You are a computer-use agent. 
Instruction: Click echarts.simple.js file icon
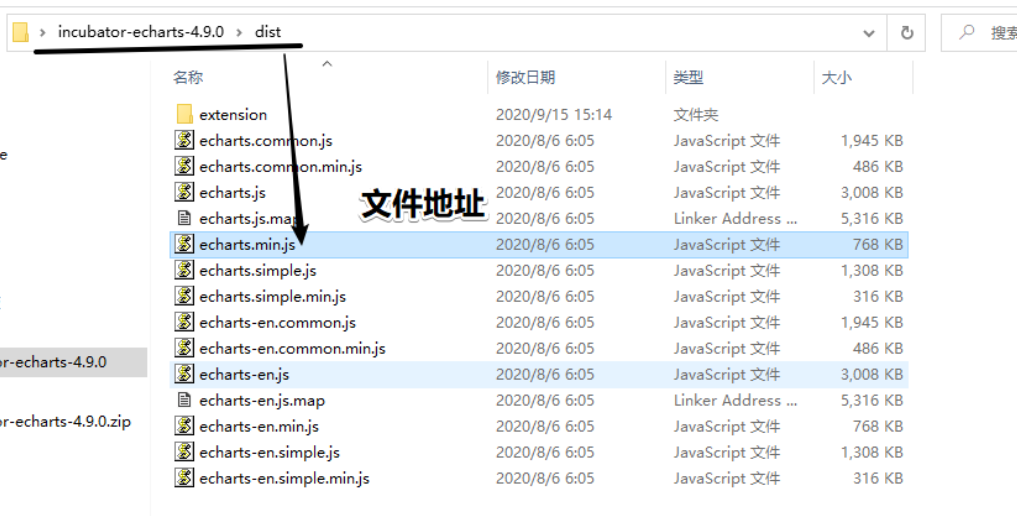pos(184,270)
